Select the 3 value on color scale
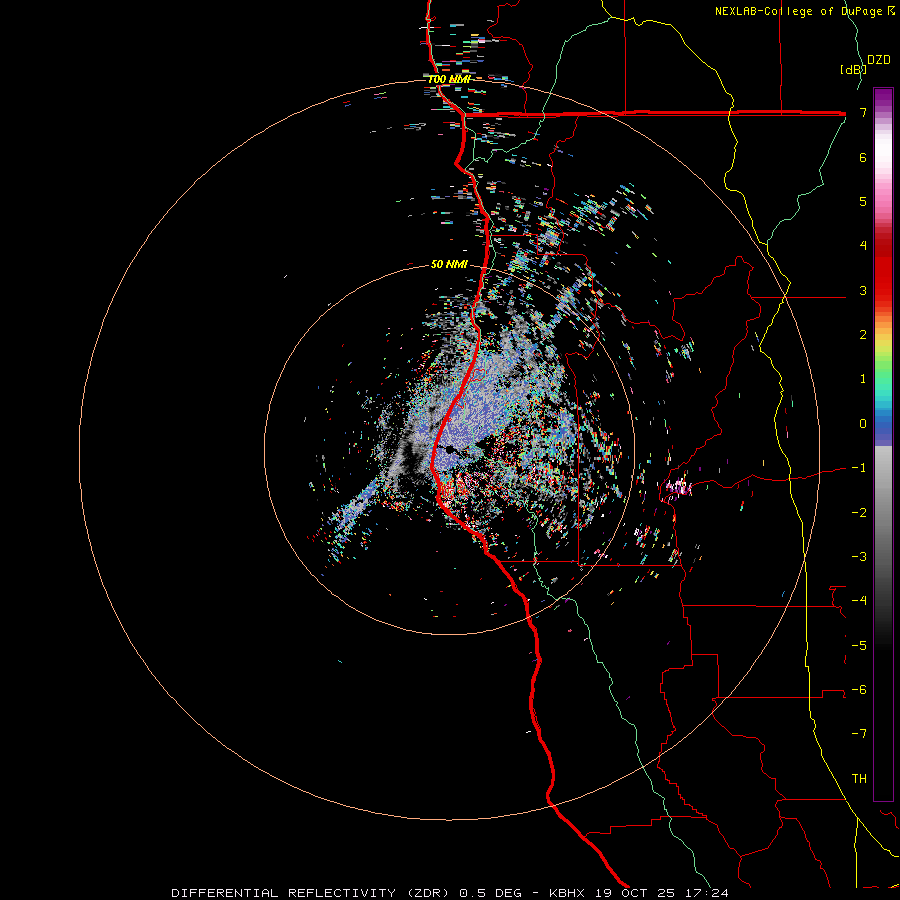This screenshot has height=900, width=900. 863,290
